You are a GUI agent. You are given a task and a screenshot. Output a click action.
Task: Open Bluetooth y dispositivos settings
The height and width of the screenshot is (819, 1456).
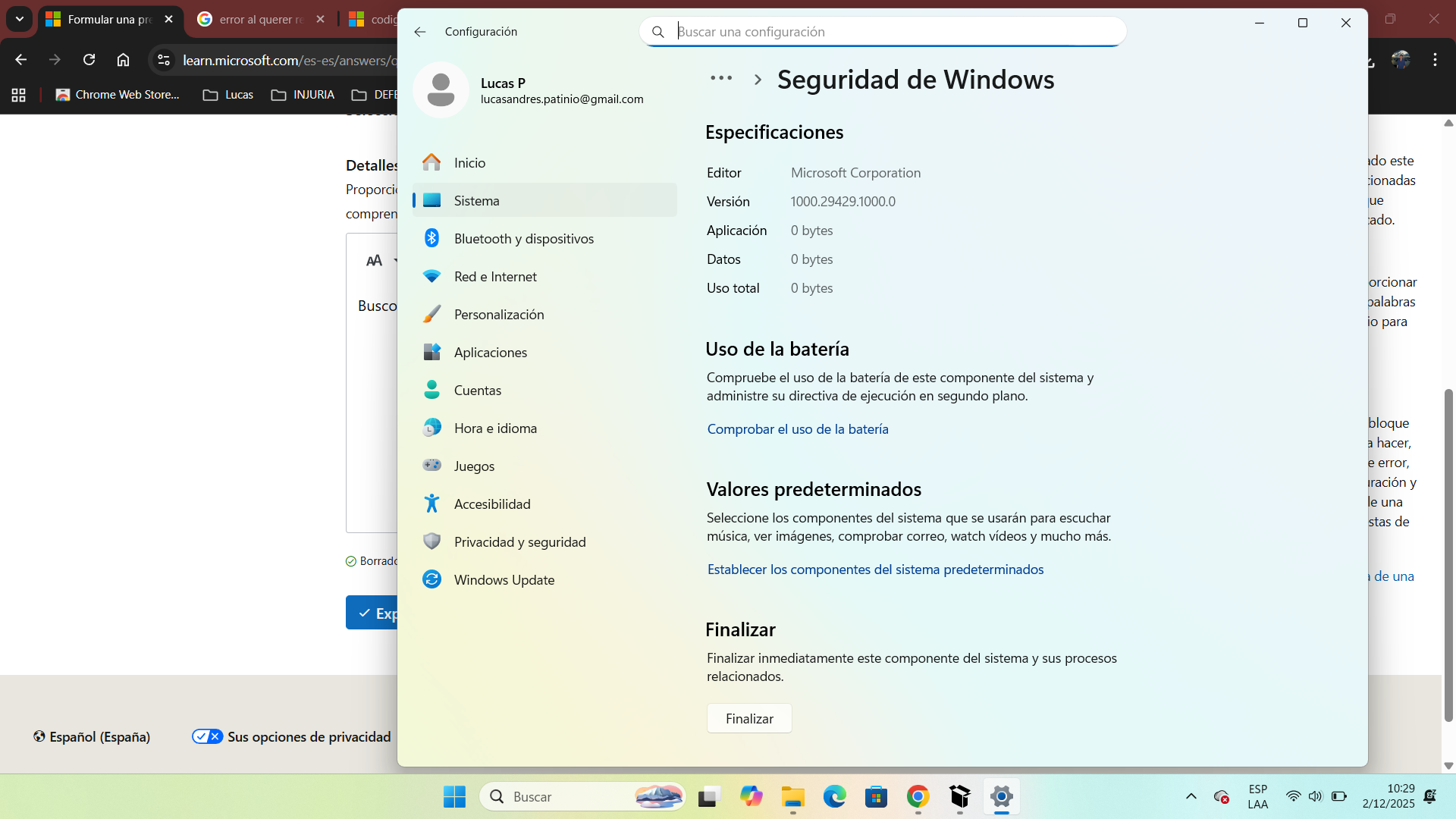pos(523,239)
